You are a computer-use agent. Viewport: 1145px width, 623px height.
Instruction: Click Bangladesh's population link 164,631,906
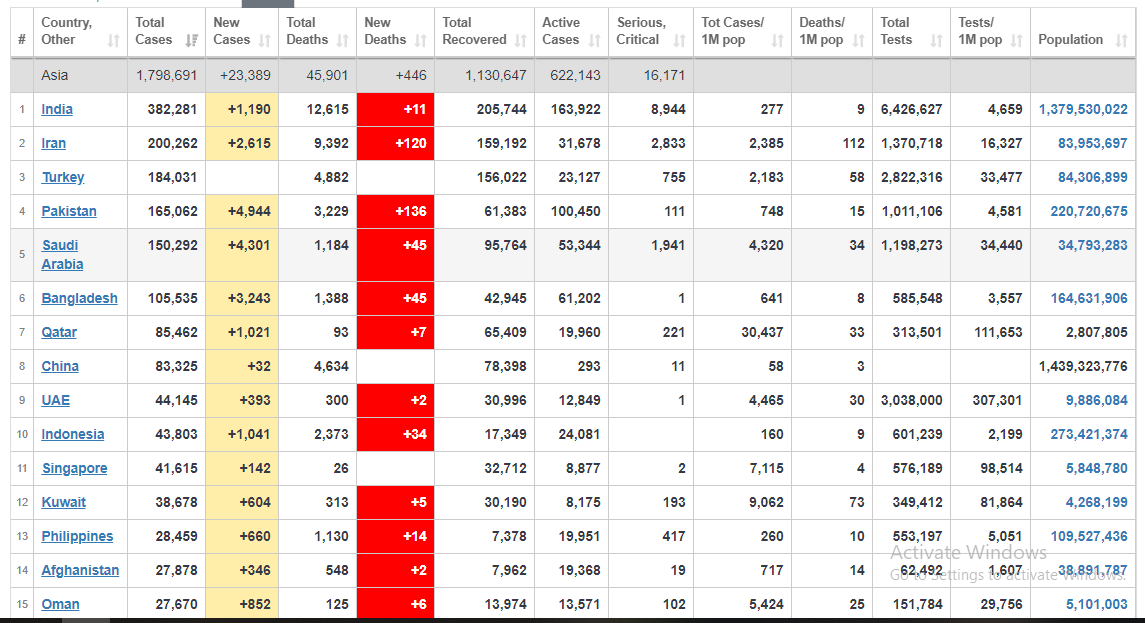[x=1089, y=298]
